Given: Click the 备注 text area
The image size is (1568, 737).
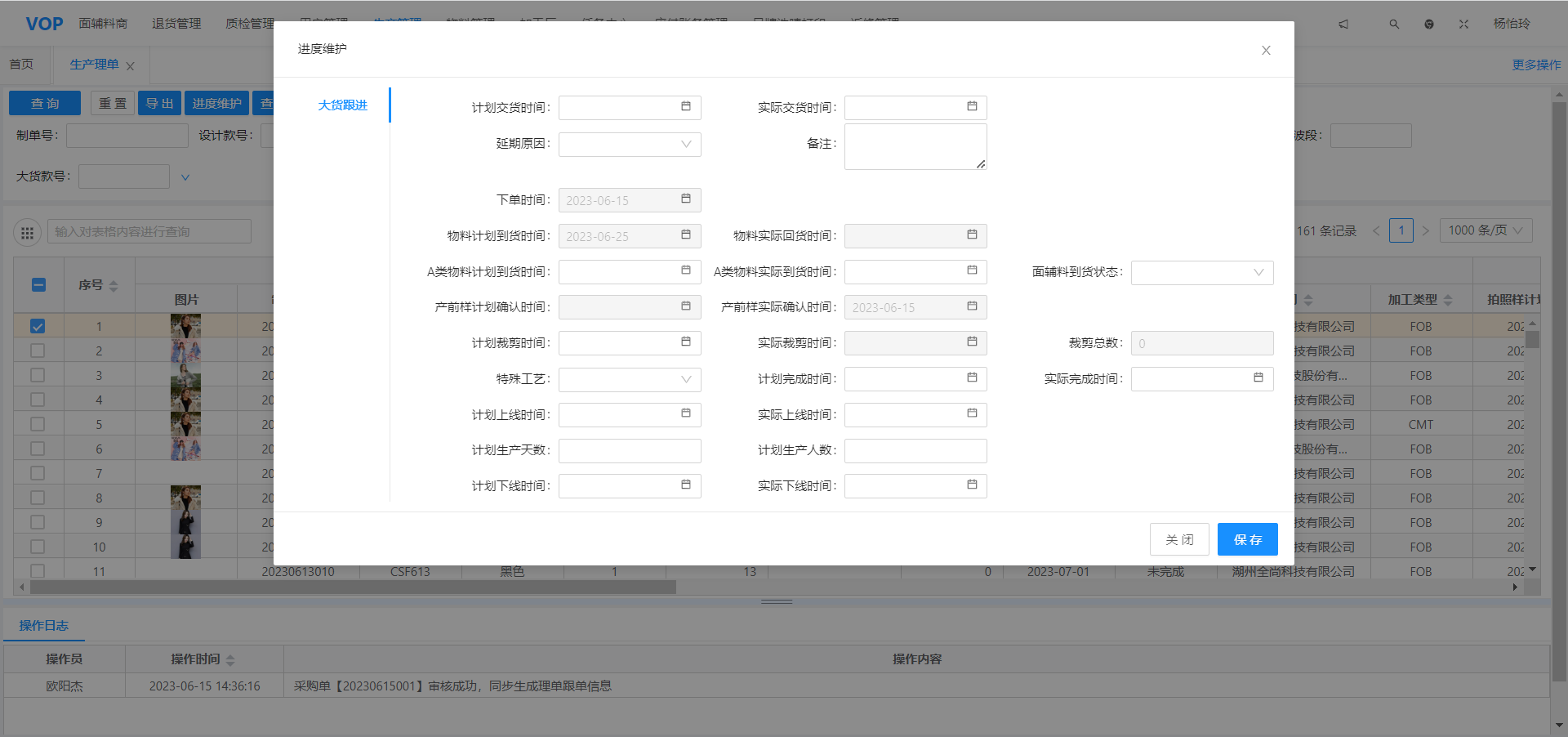Looking at the screenshot, I should coord(915,147).
